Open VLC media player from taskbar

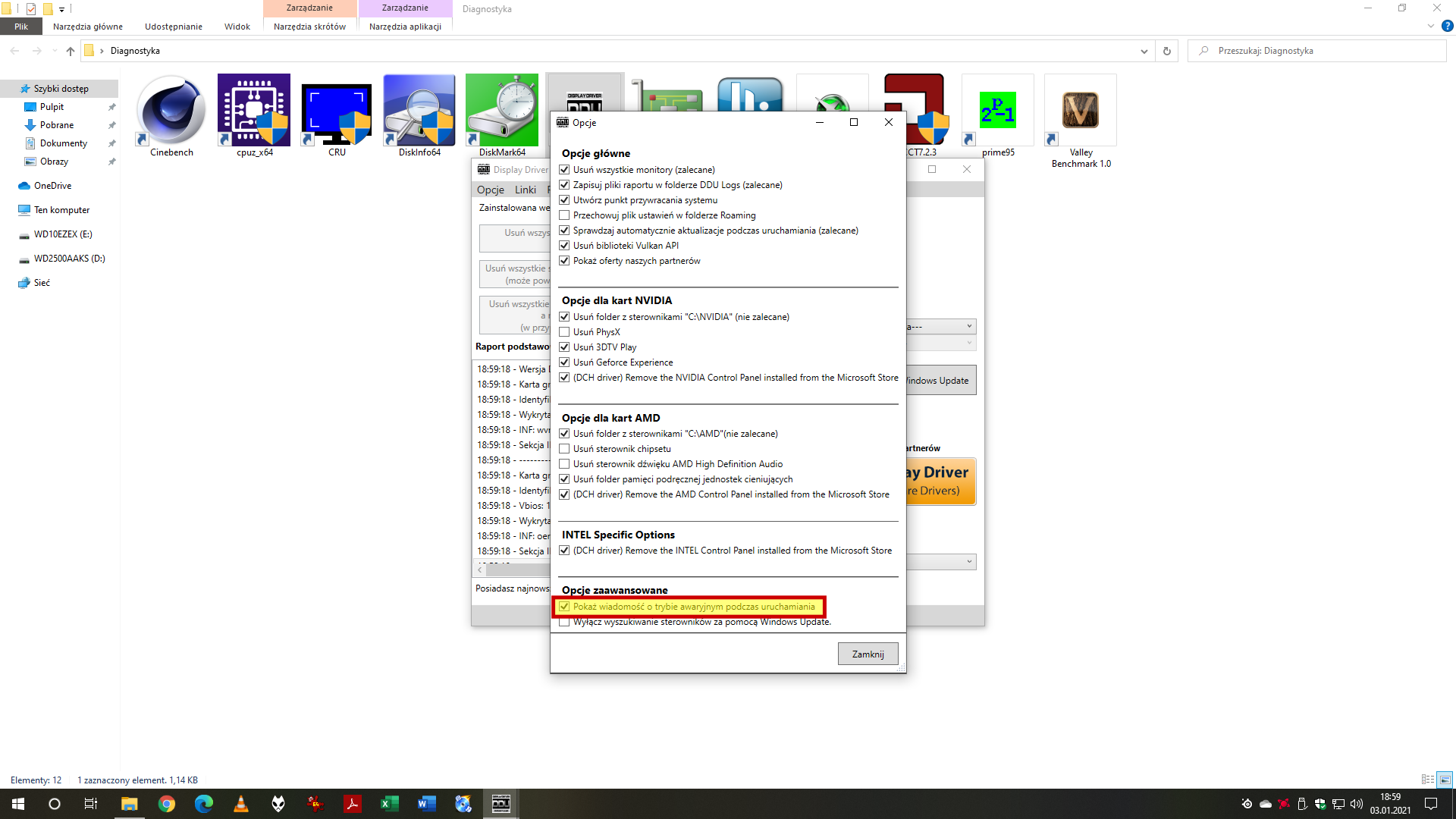click(x=241, y=804)
